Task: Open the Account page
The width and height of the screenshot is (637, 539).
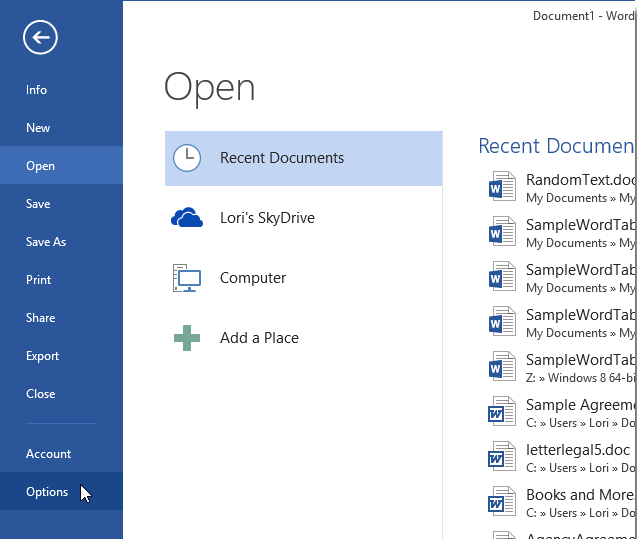Action: pyautogui.click(x=48, y=454)
